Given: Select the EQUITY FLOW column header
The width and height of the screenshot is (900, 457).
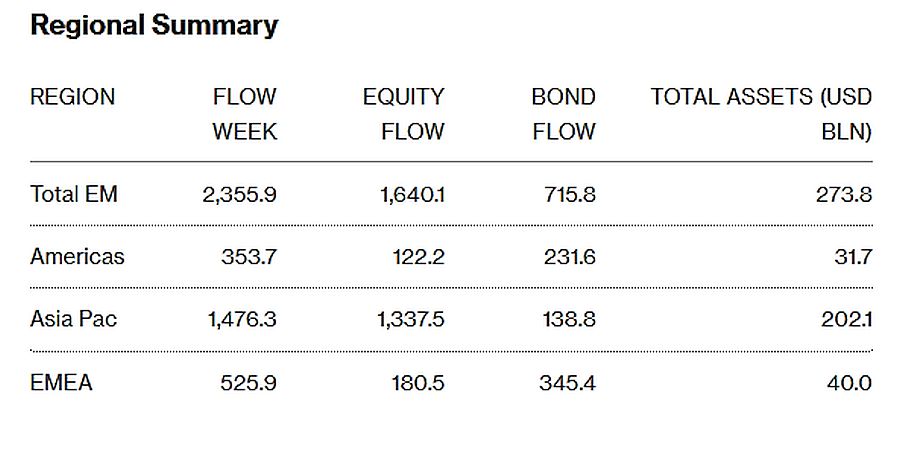Looking at the screenshot, I should coord(404,114).
